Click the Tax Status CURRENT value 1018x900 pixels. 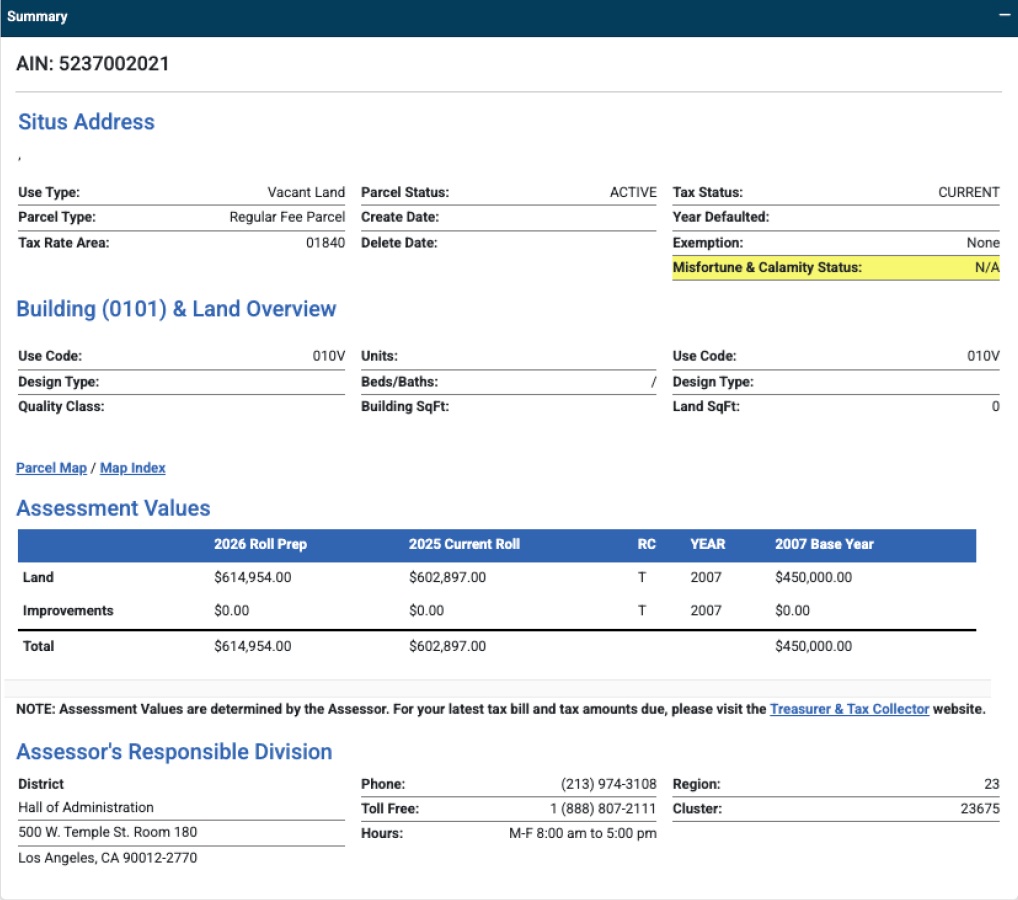[x=968, y=192]
